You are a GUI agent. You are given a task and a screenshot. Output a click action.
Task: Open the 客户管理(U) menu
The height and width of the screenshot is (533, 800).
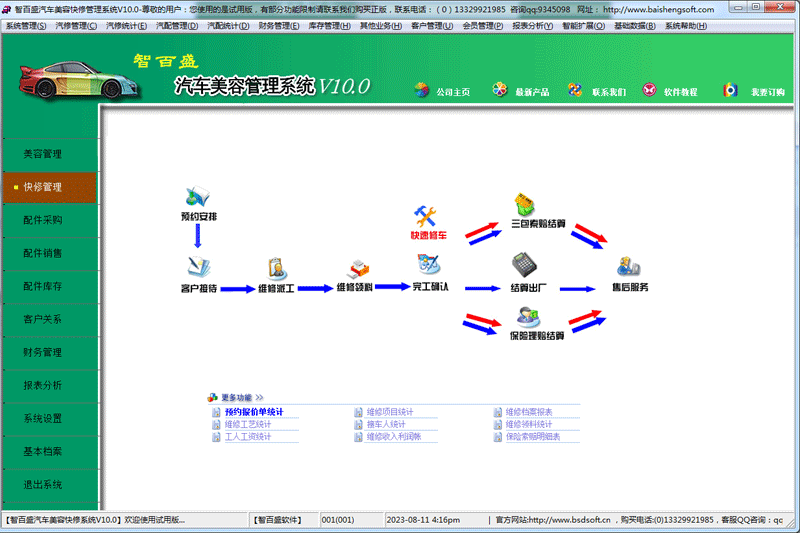pyautogui.click(x=432, y=26)
